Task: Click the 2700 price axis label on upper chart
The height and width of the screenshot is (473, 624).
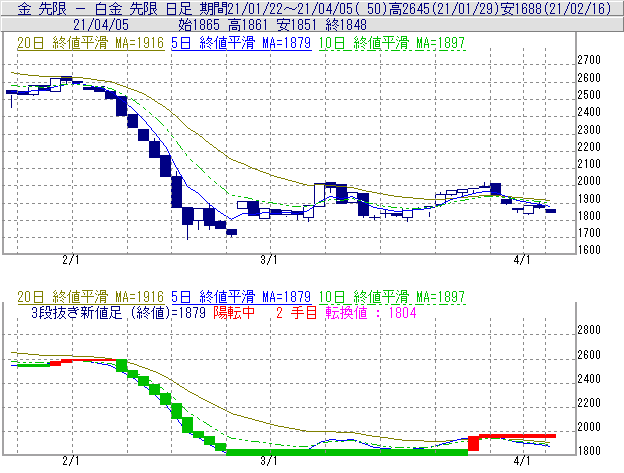Action: [x=589, y=60]
